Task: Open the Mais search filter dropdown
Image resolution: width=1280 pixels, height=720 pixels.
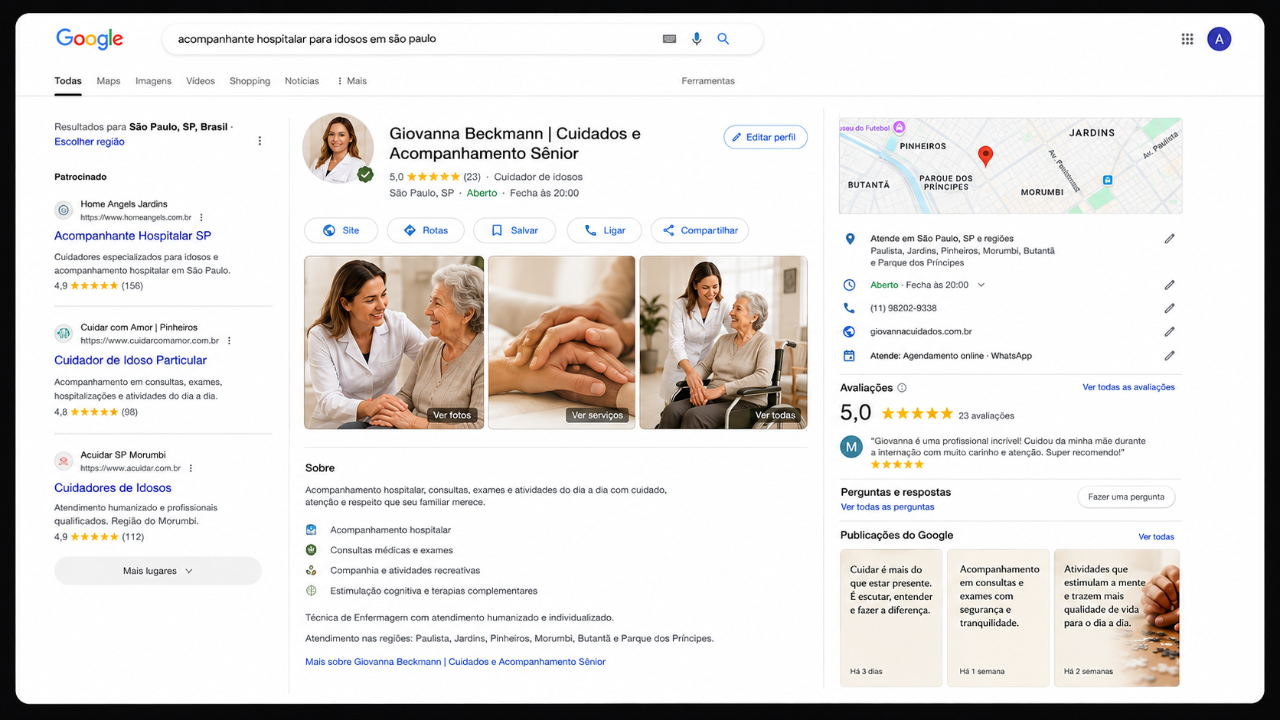Action: point(351,81)
